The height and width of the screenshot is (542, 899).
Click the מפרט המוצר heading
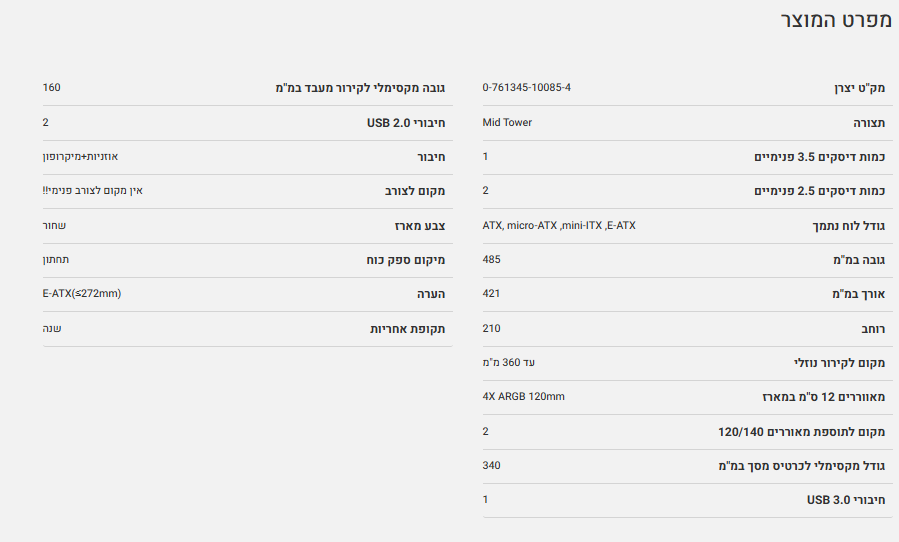pos(835,21)
